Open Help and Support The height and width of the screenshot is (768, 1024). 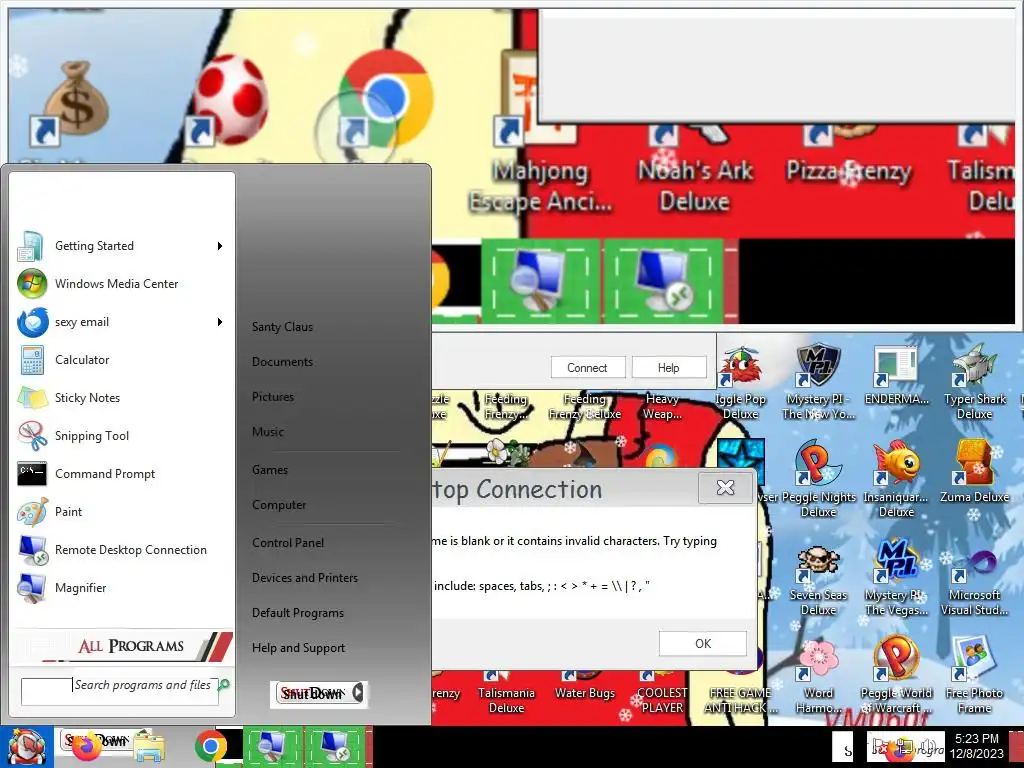point(298,648)
